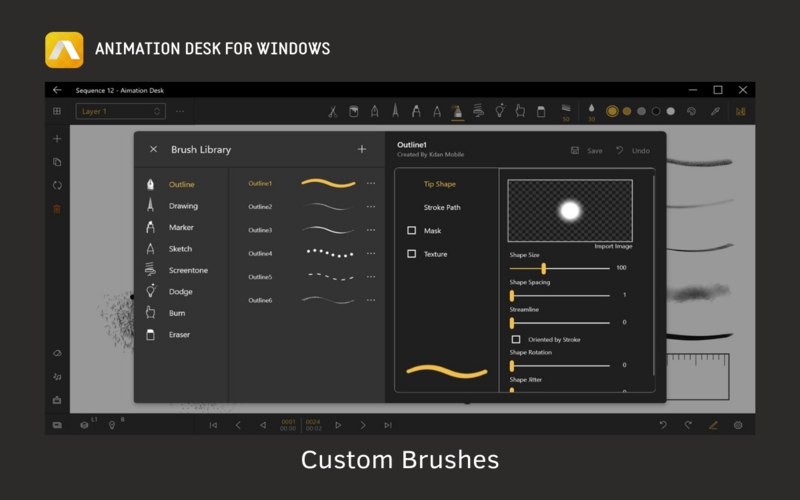Open opacity droplet setting showing 30

click(x=591, y=112)
